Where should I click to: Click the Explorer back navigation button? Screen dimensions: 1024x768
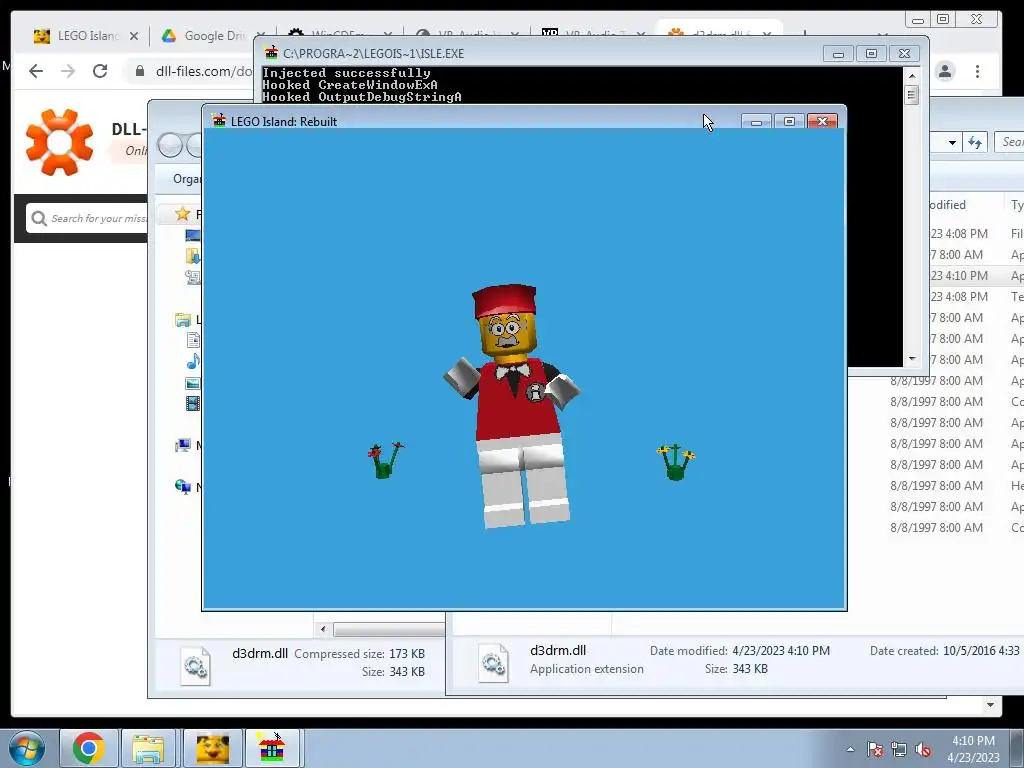170,144
